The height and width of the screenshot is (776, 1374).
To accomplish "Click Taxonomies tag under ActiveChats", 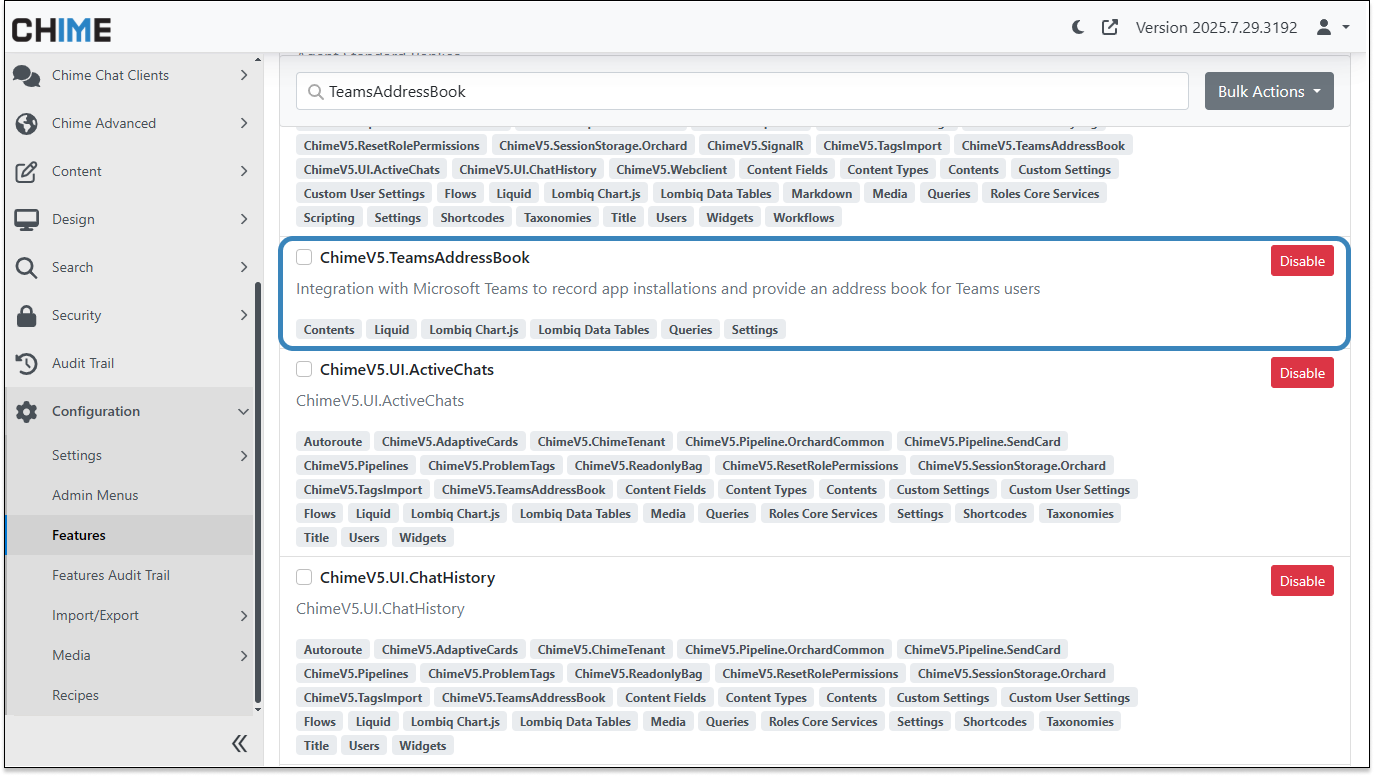I will 1080,513.
